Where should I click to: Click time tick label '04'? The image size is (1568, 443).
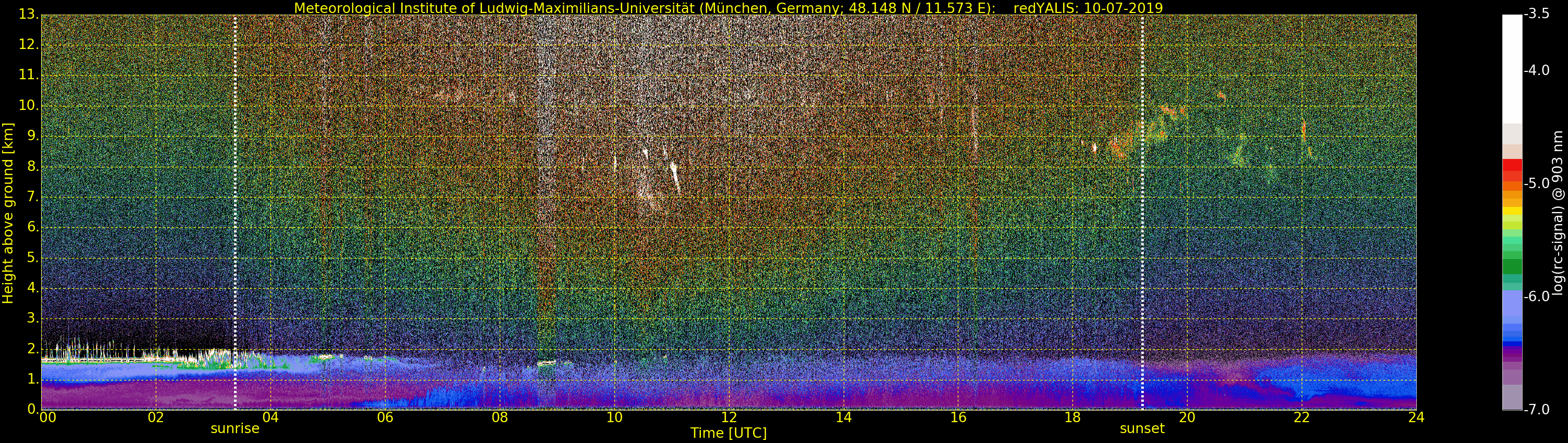(270, 417)
